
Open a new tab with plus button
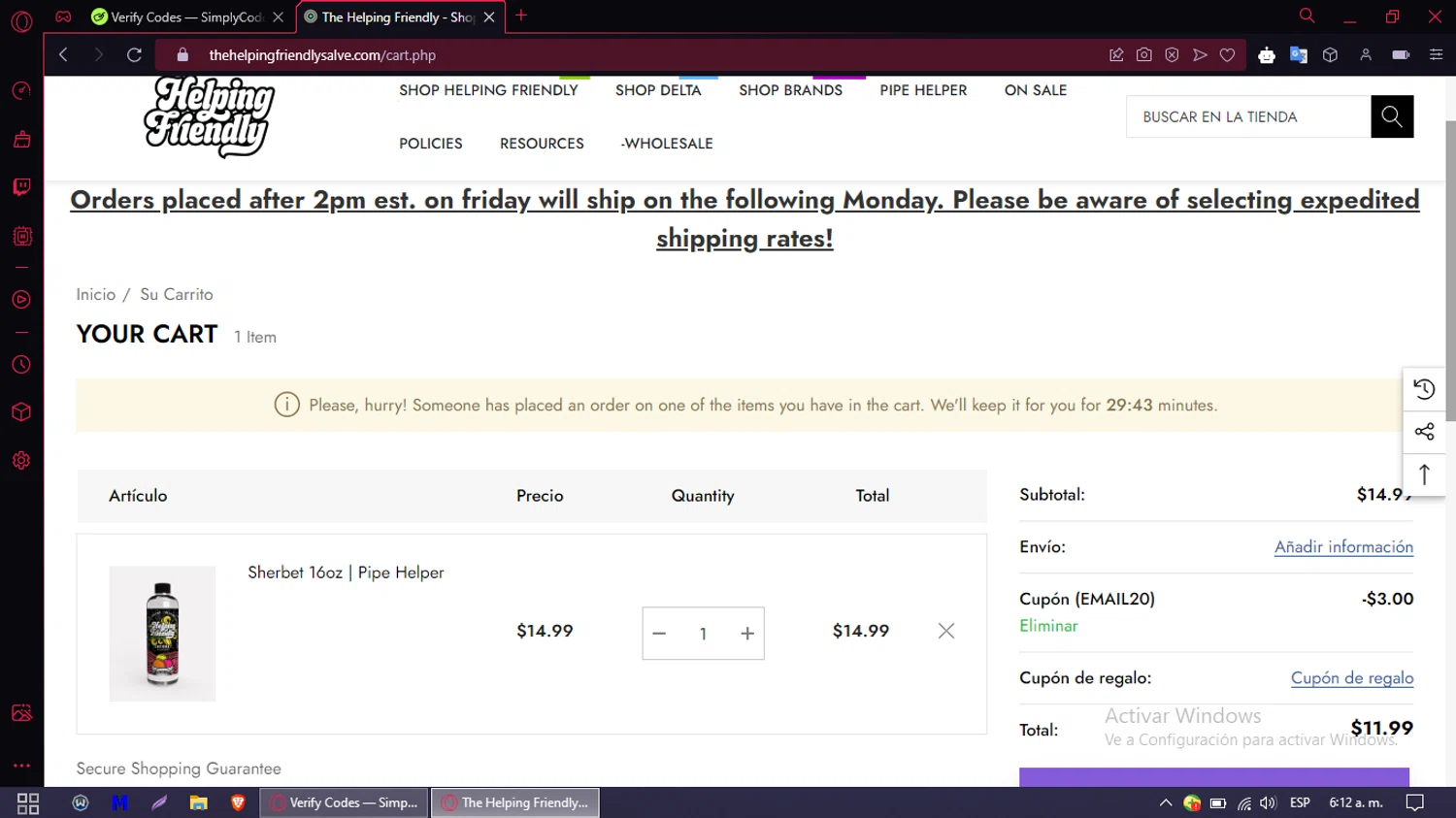(x=521, y=16)
